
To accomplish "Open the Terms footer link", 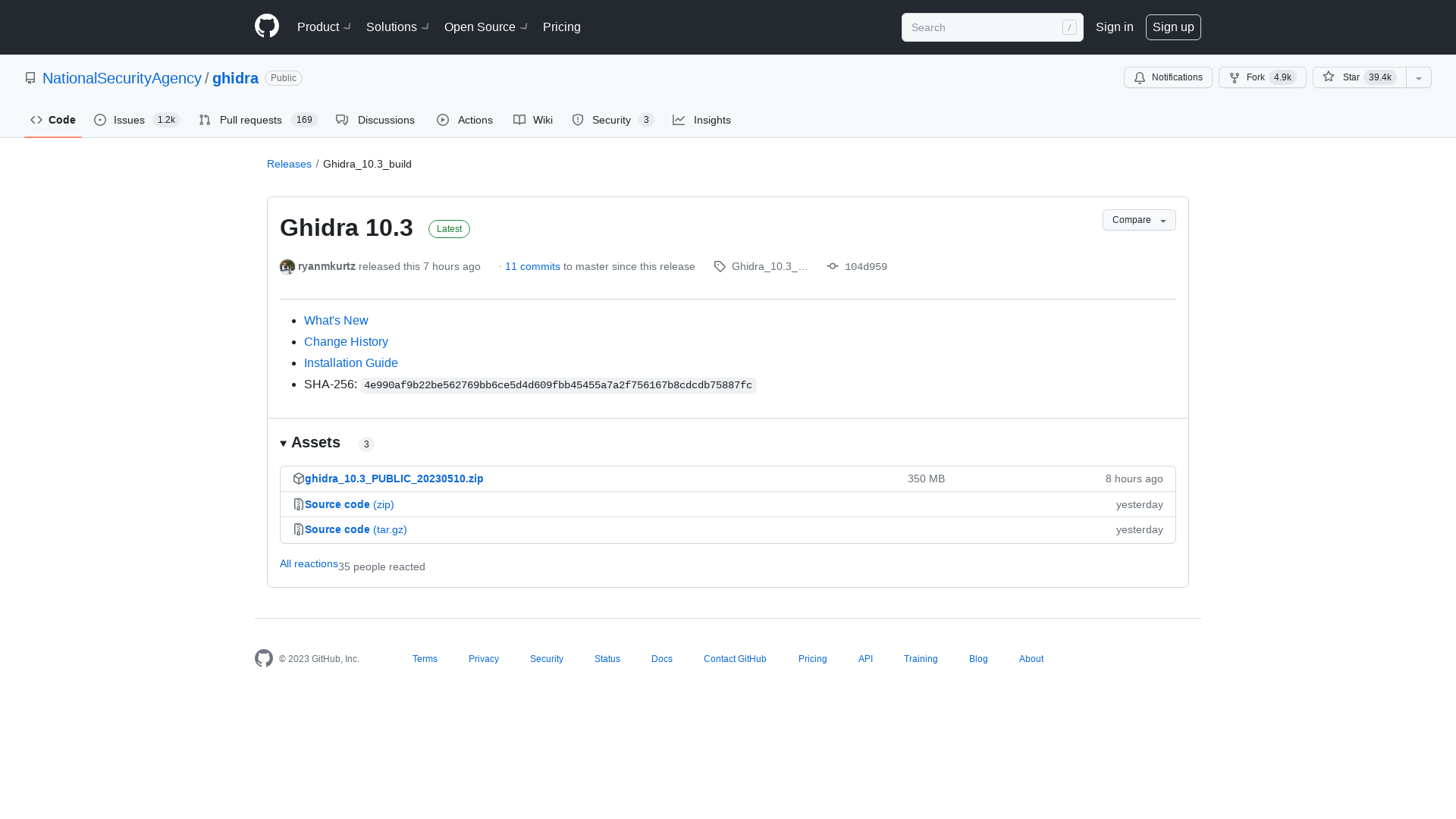I will [425, 659].
